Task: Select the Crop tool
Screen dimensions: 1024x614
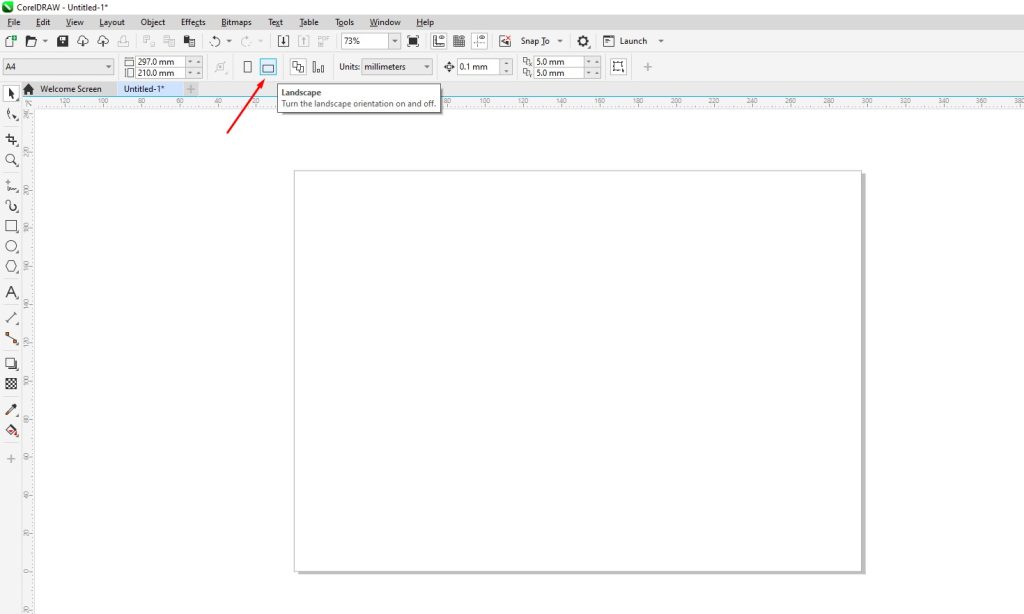Action: 12,139
